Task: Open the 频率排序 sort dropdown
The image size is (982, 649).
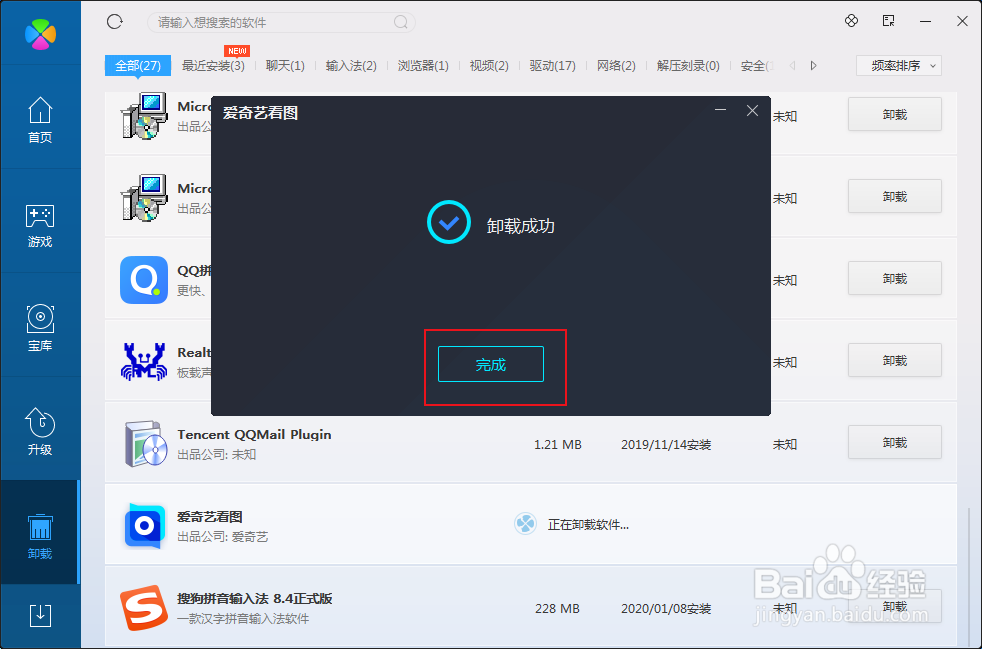Action: [897, 65]
